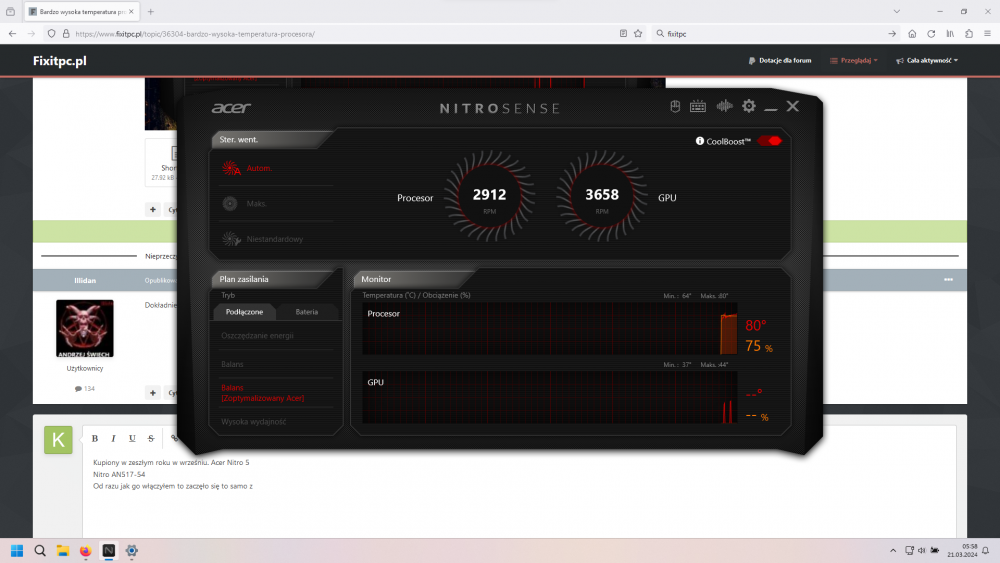
Task: Select the Wysoka wydajność power plan
Action: point(253,422)
